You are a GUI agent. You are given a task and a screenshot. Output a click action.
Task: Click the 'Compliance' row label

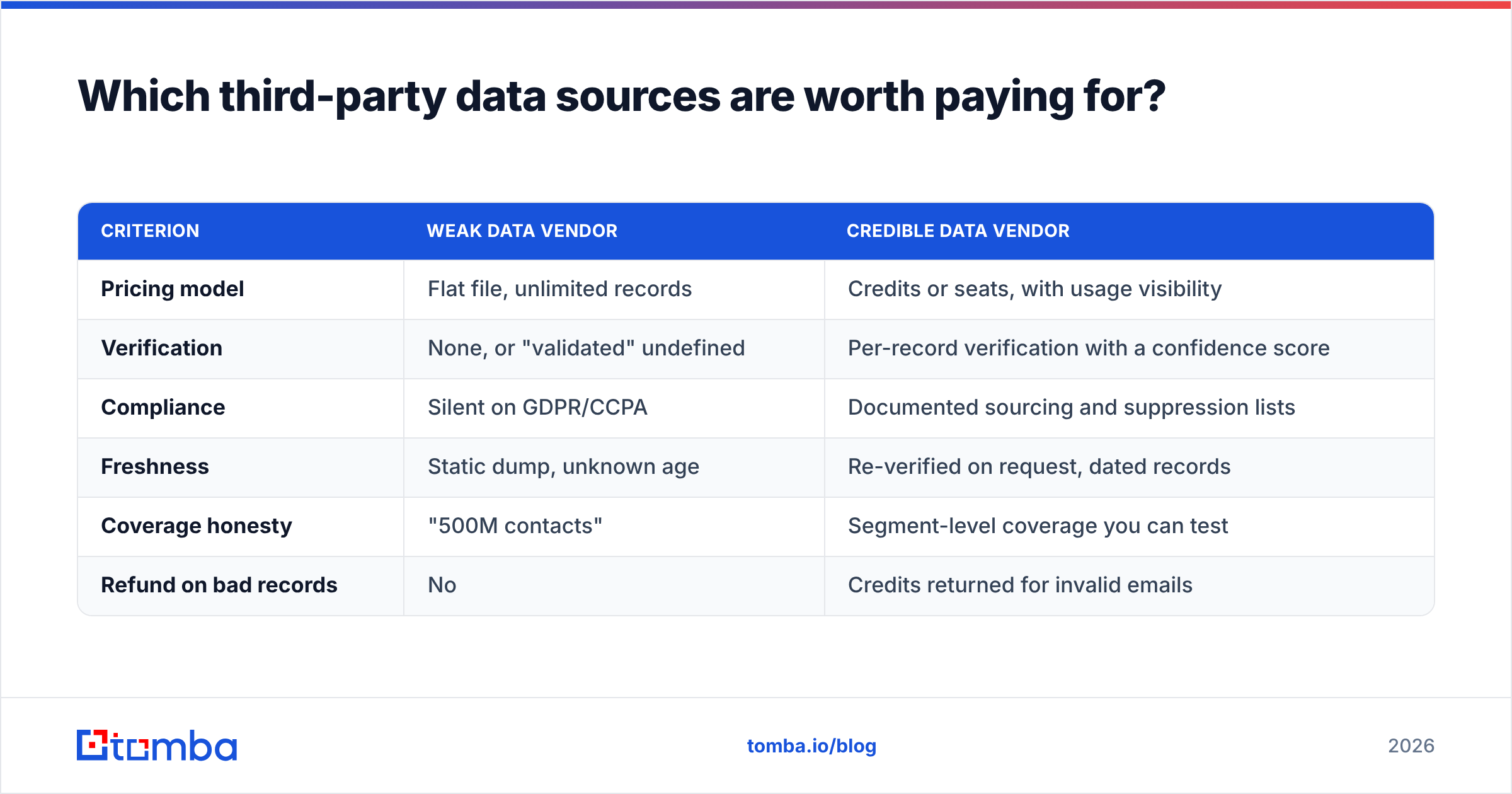tap(163, 407)
